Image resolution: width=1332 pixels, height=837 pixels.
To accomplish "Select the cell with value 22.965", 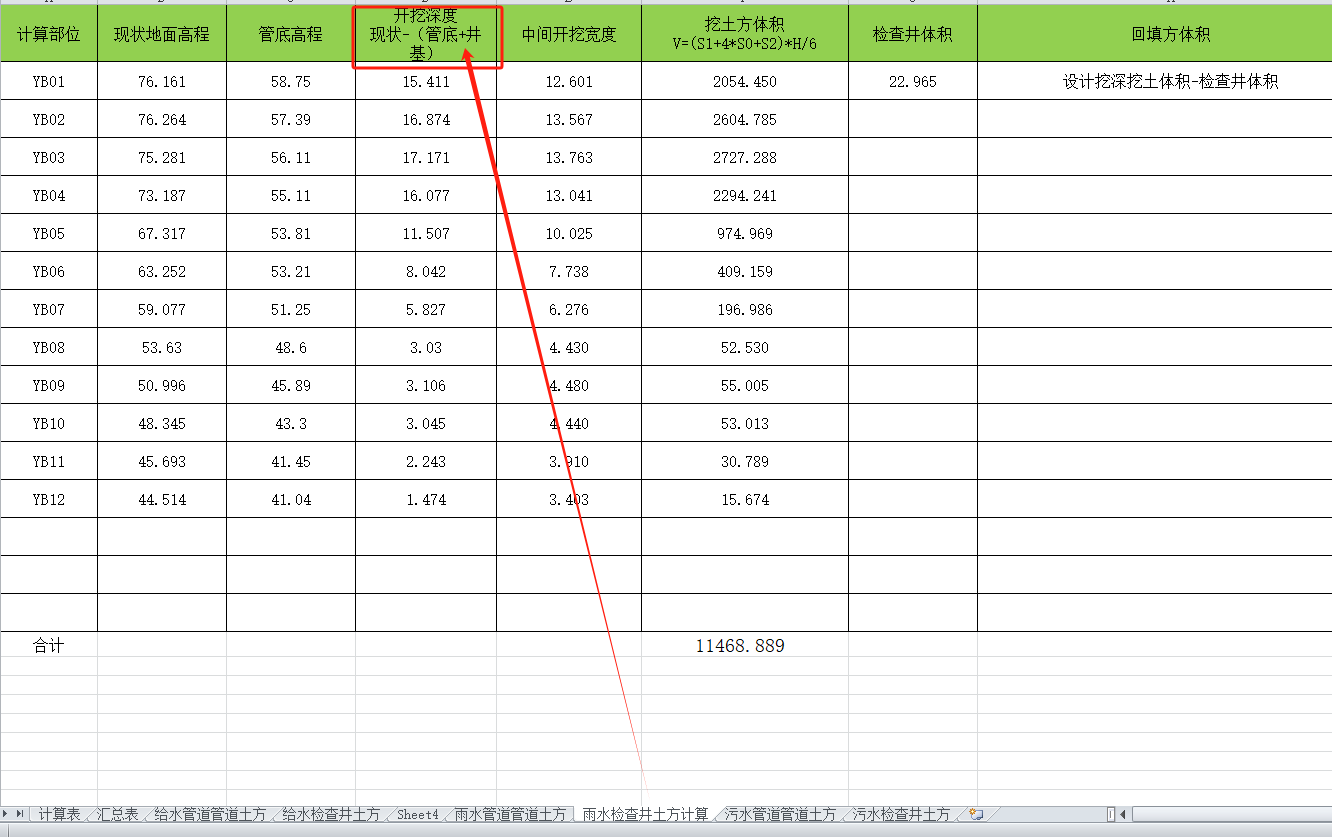I will coord(913,81).
